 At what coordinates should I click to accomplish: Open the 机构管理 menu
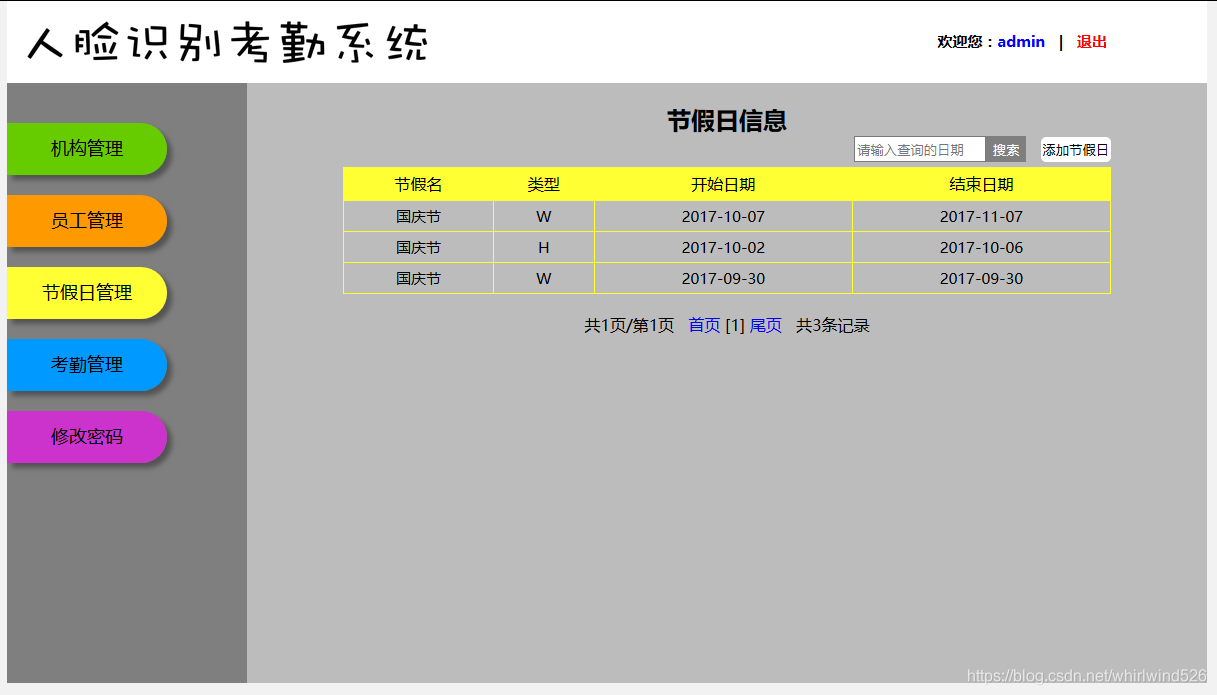pos(87,149)
